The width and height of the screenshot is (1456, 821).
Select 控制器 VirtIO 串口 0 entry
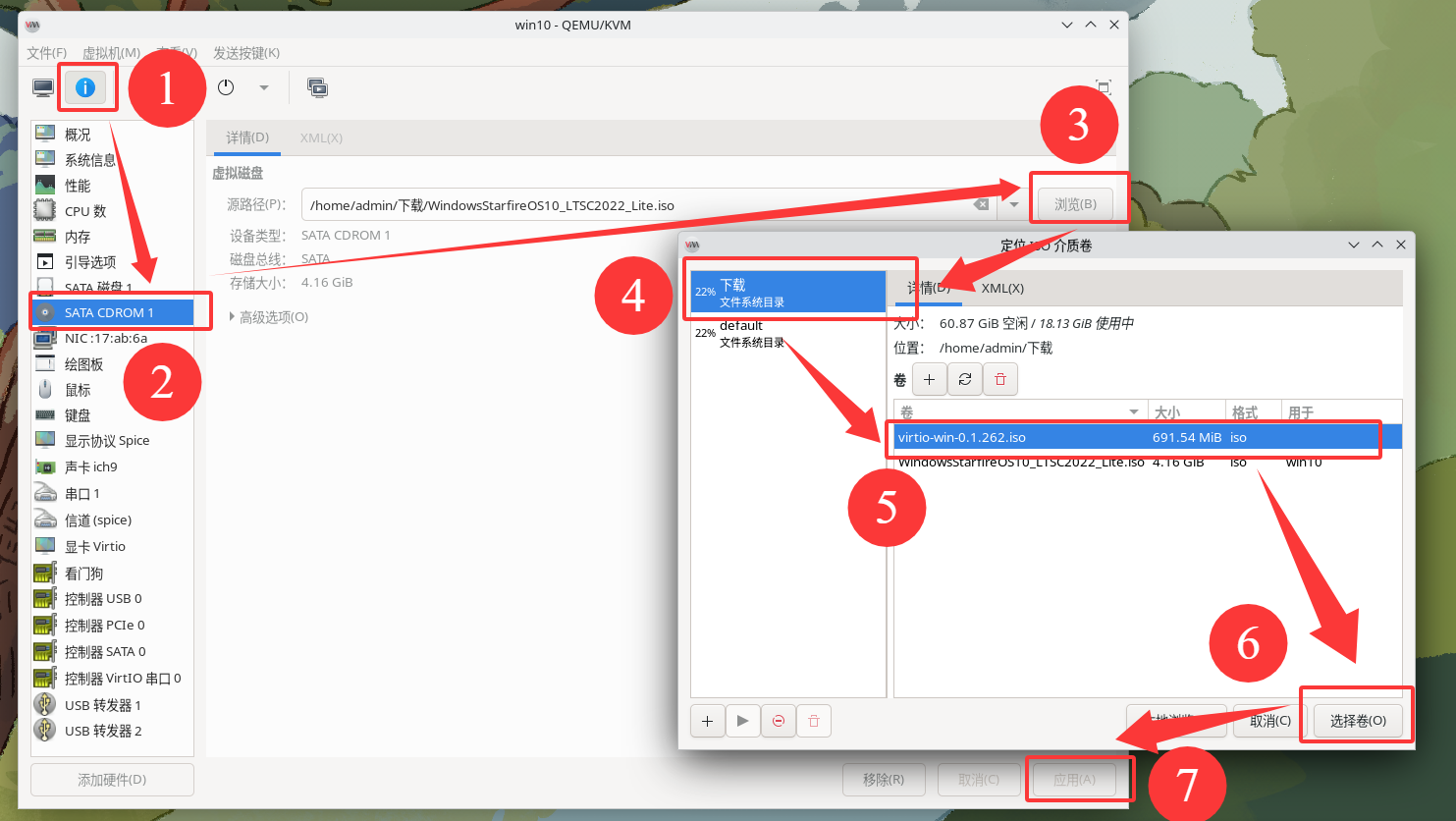point(112,678)
